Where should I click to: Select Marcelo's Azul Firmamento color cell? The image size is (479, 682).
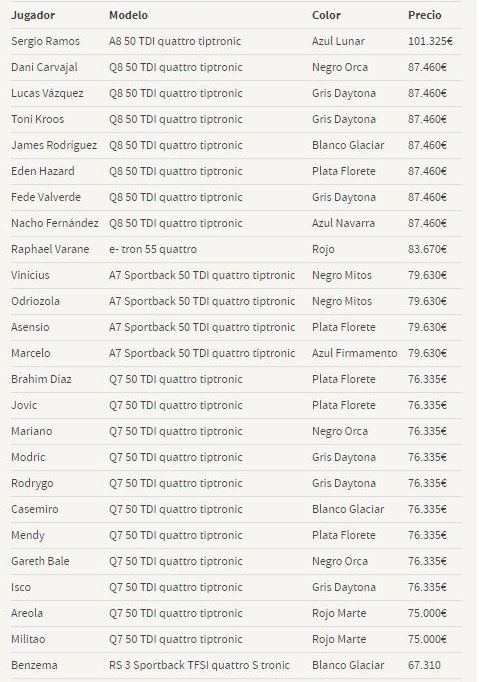355,353
